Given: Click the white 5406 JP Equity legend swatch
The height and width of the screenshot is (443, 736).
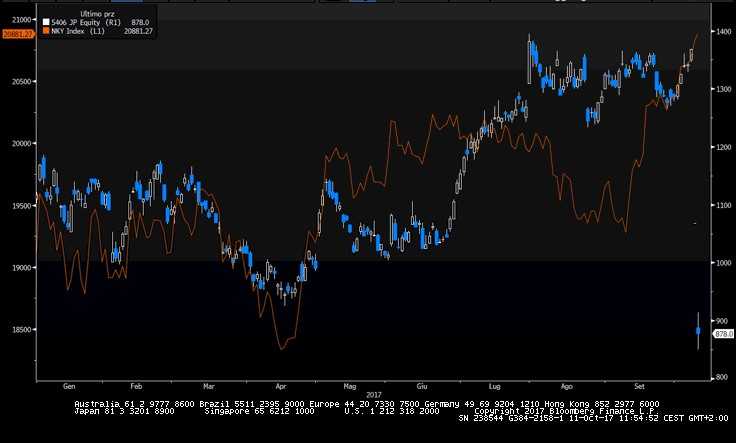Looking at the screenshot, I should pos(46,22).
